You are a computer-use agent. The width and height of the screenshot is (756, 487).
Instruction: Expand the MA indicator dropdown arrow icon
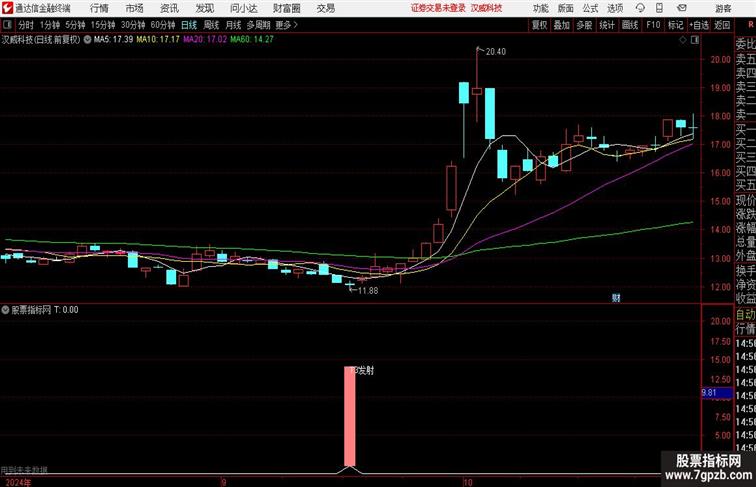click(x=87, y=40)
